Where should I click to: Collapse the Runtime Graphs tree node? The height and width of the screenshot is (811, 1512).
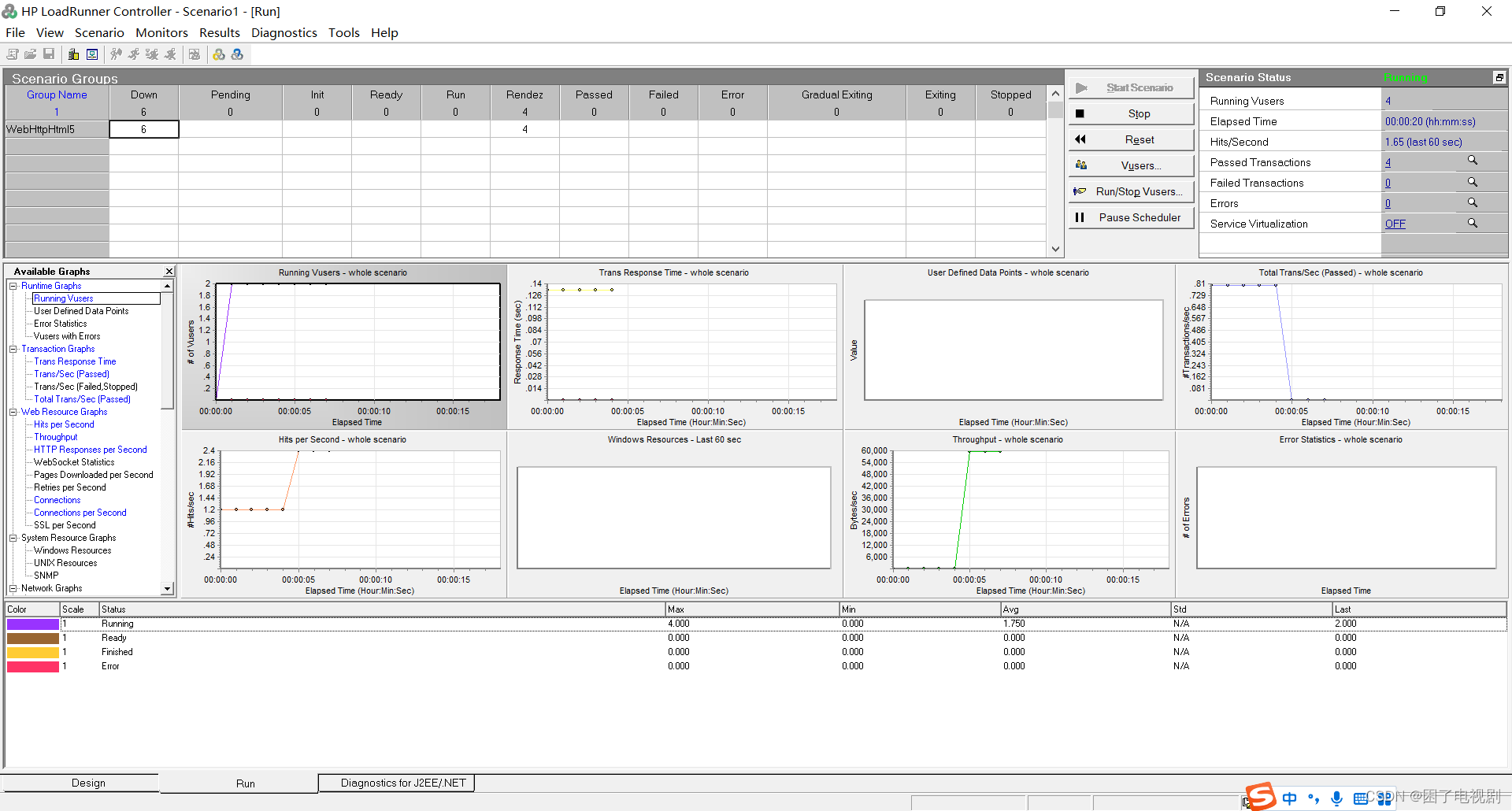pos(13,286)
